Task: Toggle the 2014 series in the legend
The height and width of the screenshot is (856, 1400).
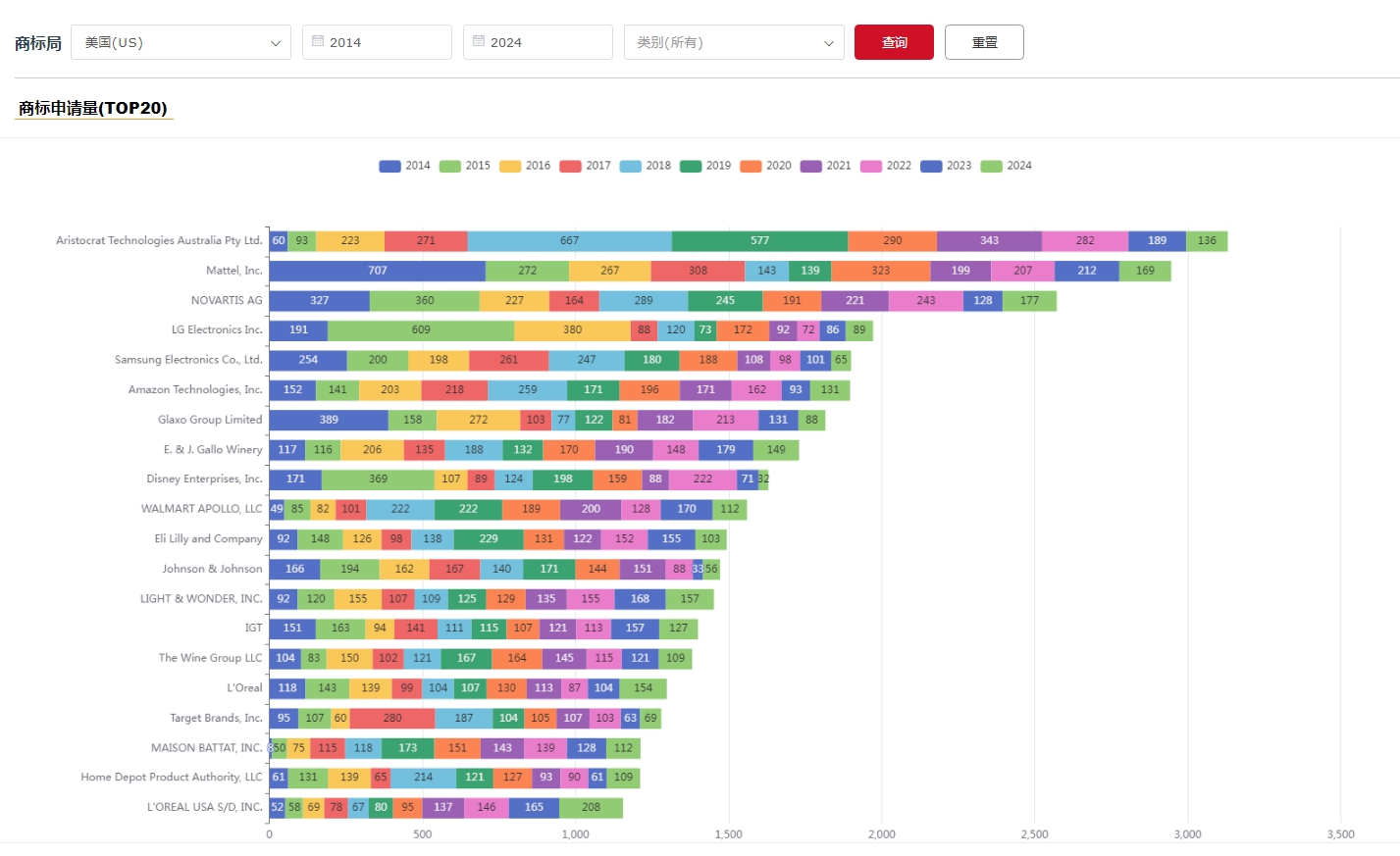Action: (x=404, y=166)
